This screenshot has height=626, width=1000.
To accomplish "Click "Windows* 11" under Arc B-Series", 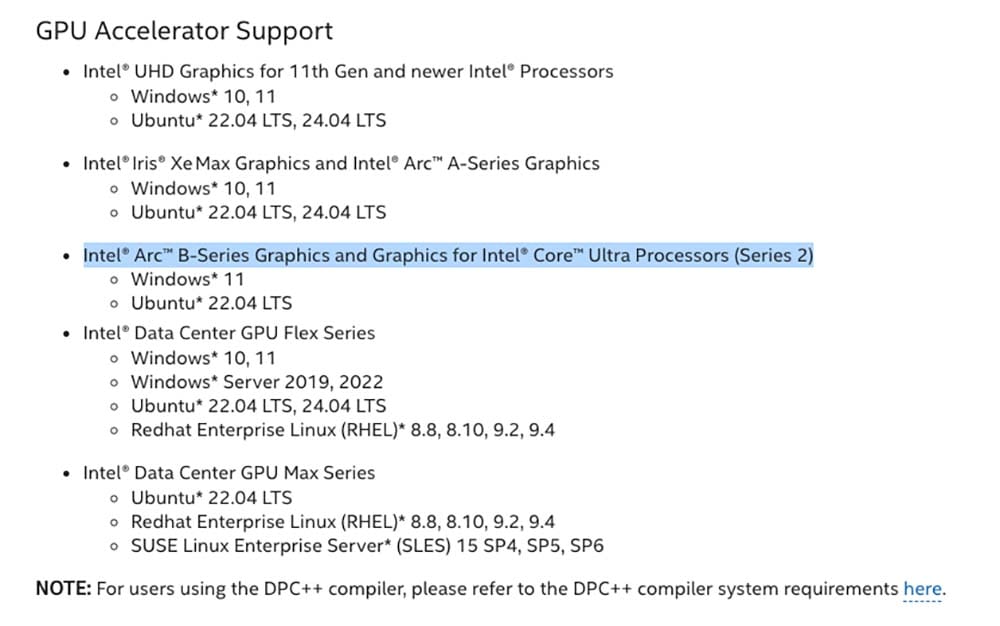I will (187, 279).
